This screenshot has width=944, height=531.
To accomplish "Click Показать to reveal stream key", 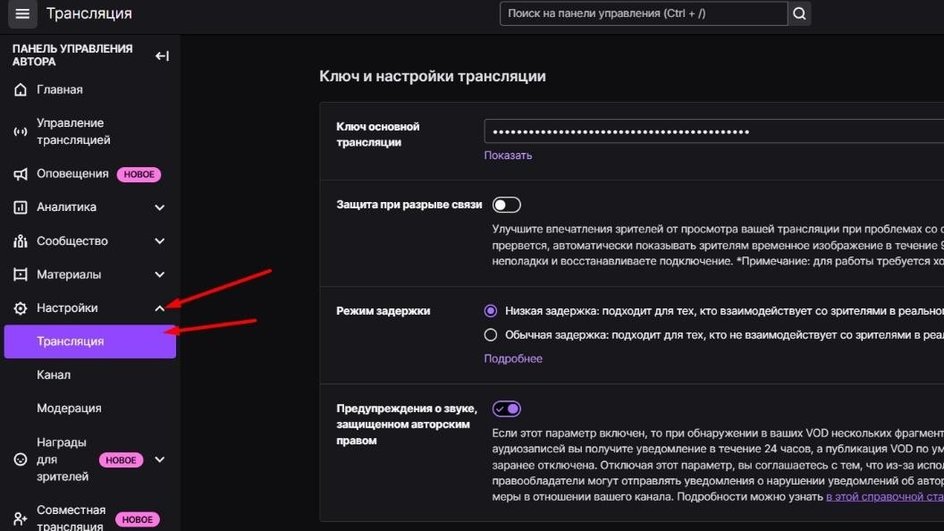I will point(508,155).
